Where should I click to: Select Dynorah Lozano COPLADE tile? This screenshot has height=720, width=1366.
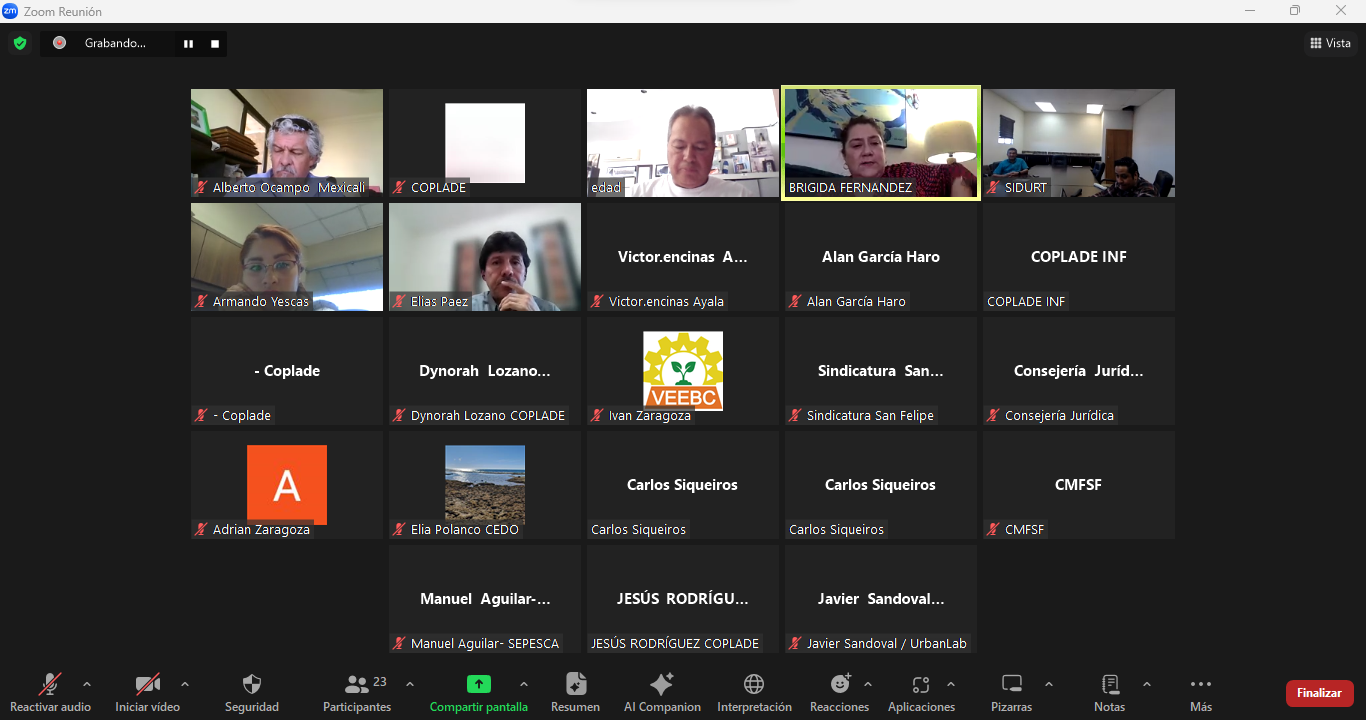point(485,371)
